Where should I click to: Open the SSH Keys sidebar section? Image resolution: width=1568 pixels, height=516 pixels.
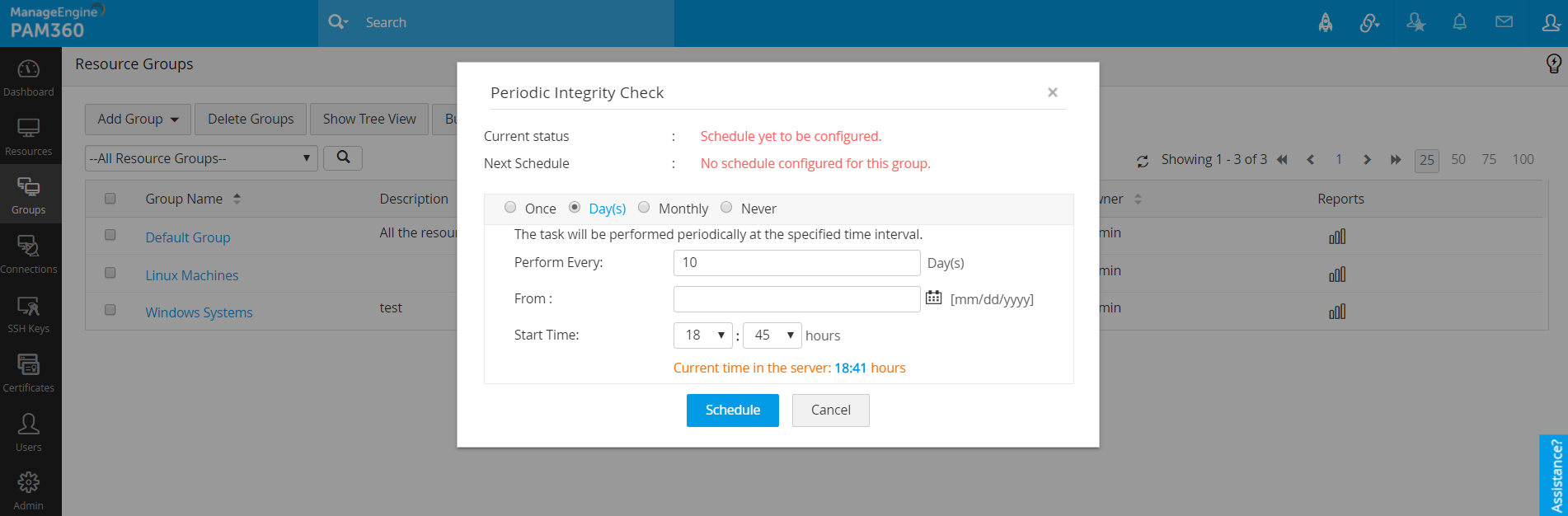(x=29, y=314)
